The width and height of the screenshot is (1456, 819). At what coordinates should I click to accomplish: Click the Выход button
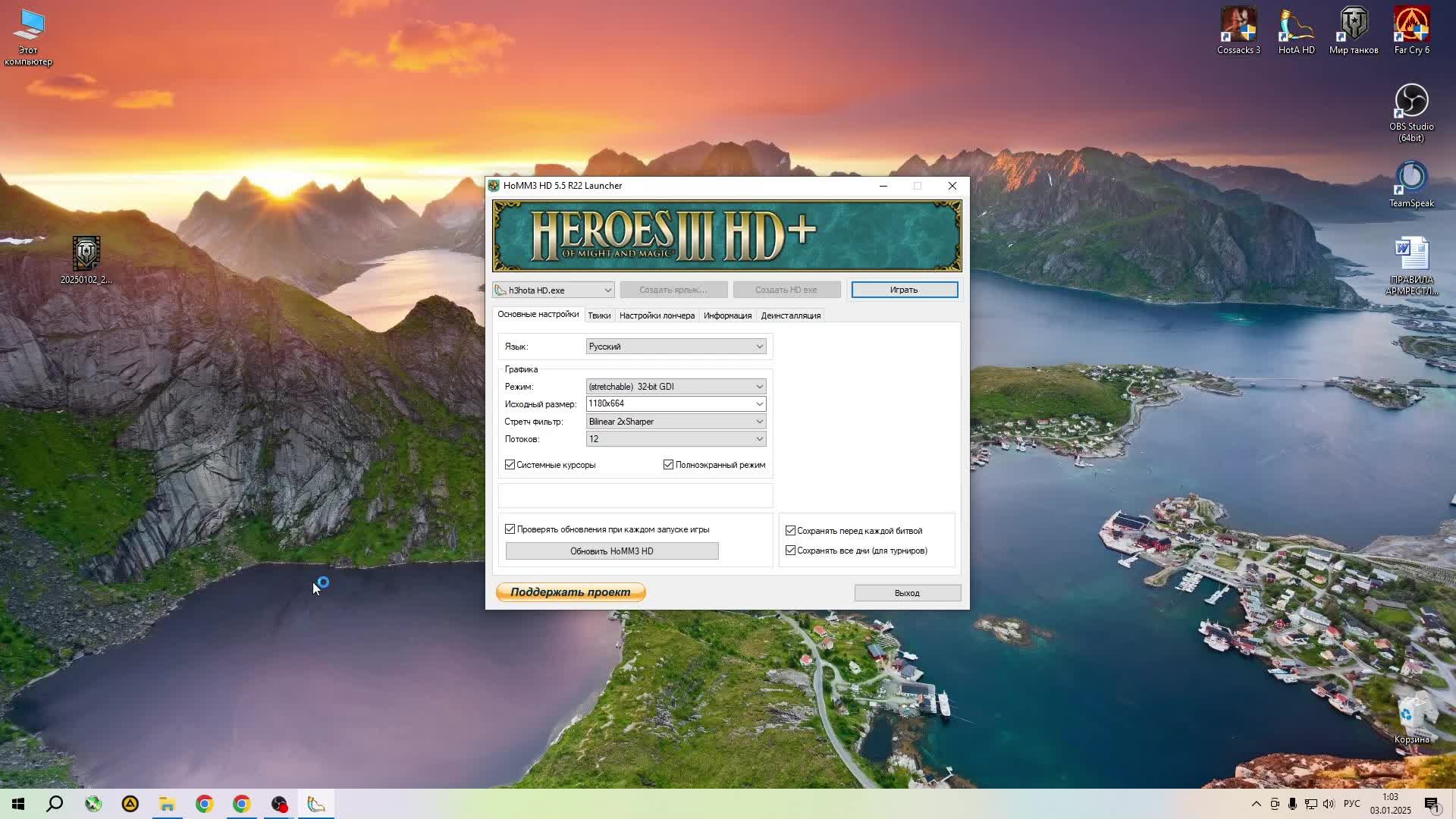click(x=907, y=593)
